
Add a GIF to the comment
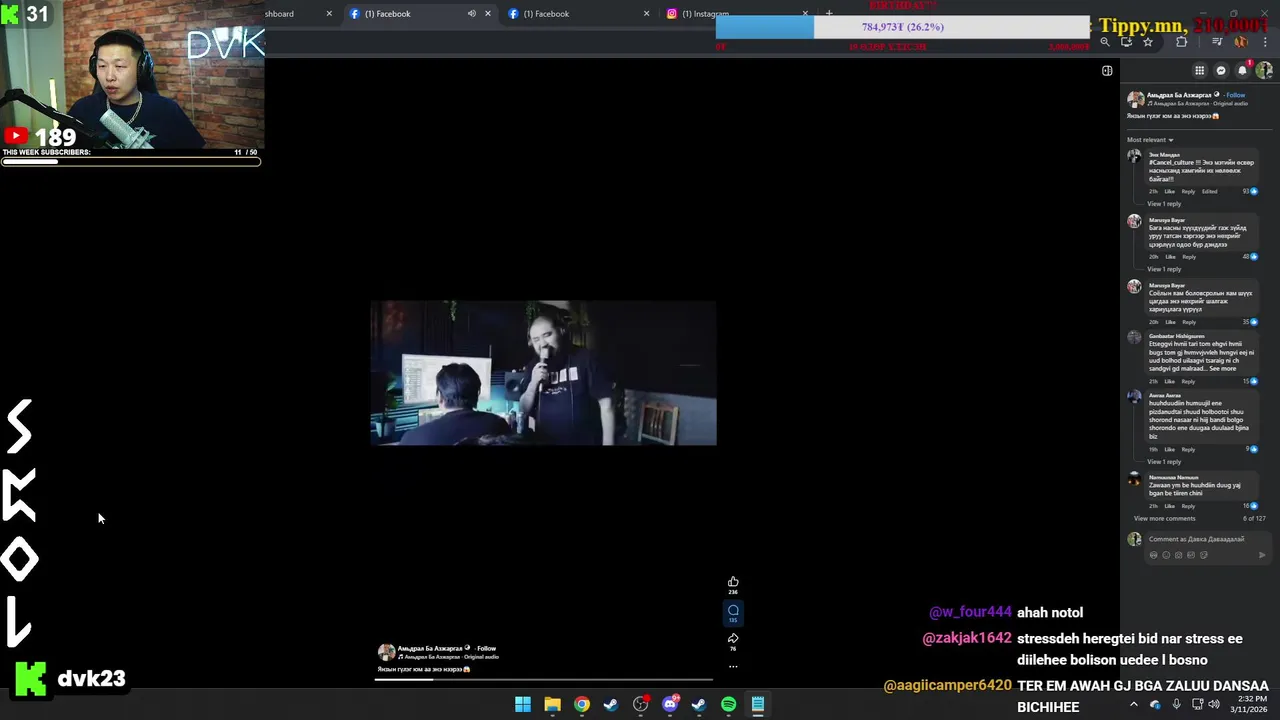pos(1191,555)
